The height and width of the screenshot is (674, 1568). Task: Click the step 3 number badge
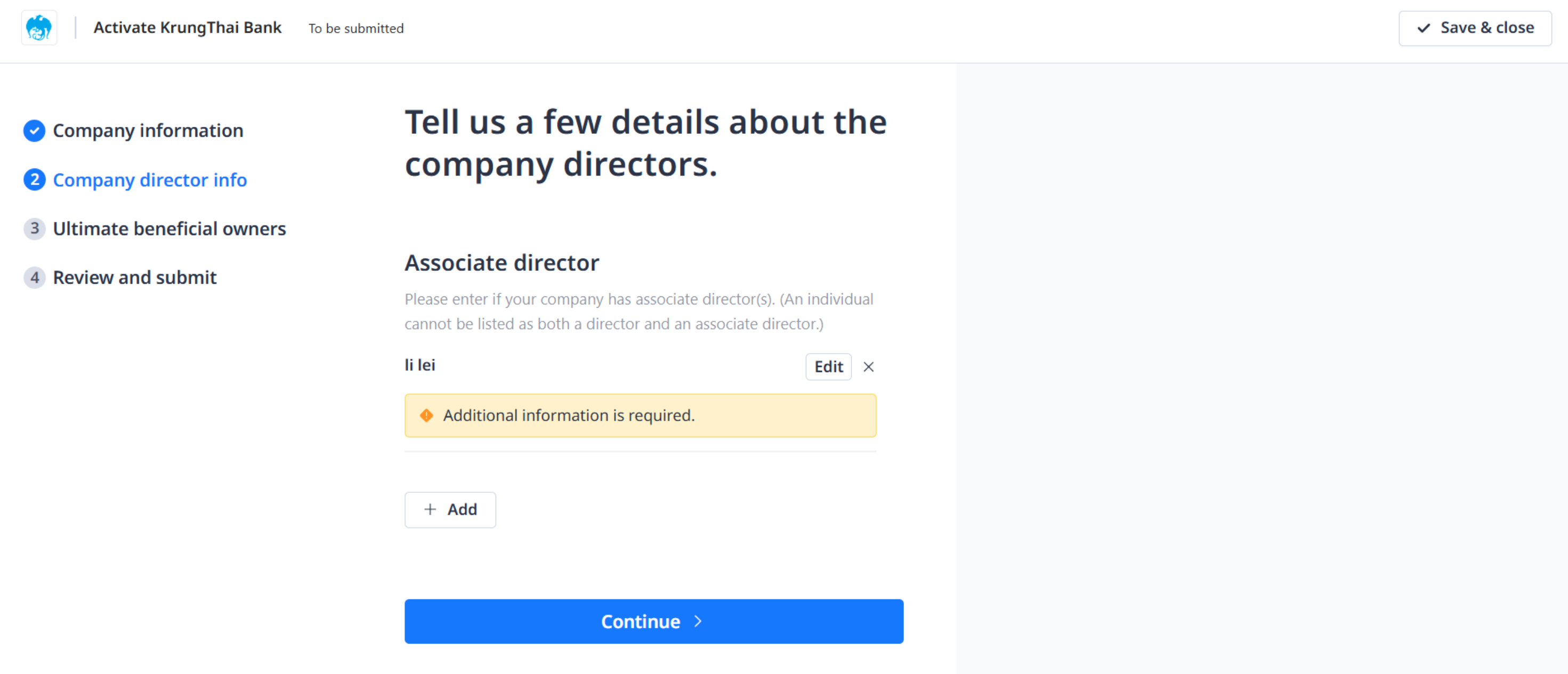(x=34, y=228)
